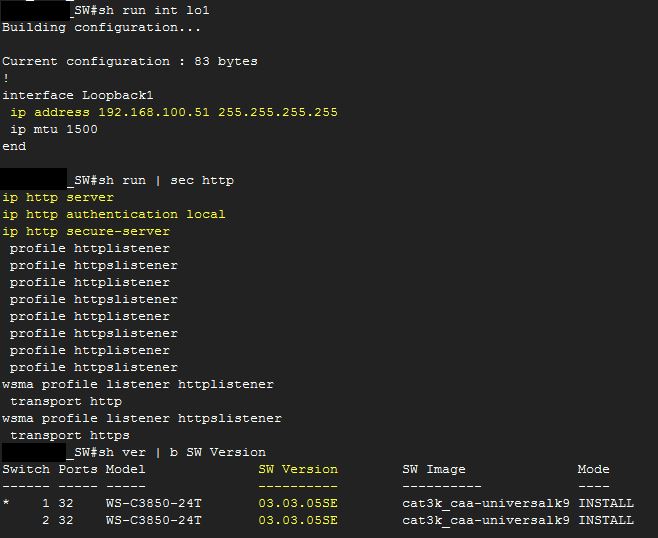Image resolution: width=658 pixels, height=538 pixels.
Task: Click the 'SW Version' column header
Action: pos(298,469)
